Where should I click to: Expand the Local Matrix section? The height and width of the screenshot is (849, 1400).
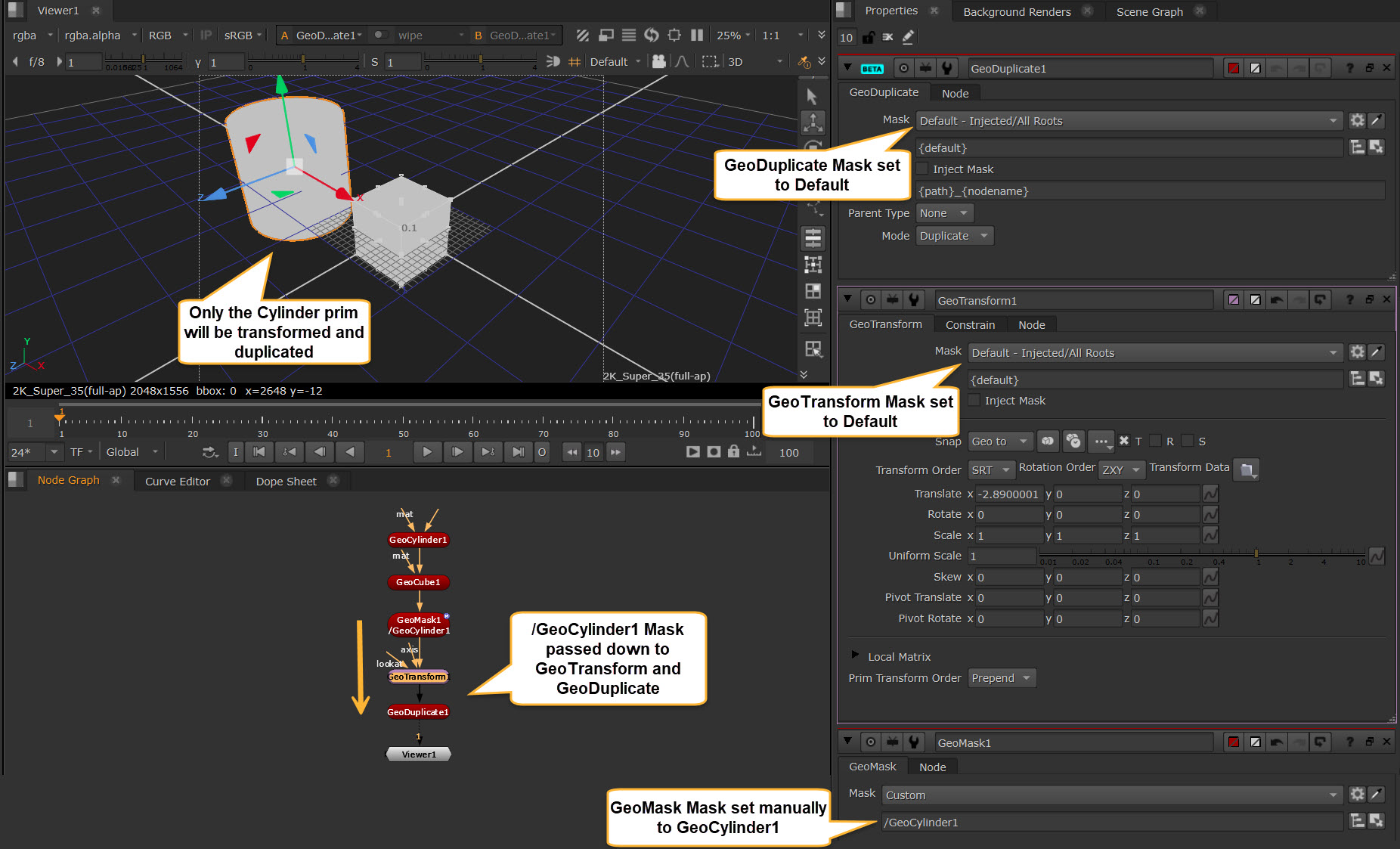855,655
